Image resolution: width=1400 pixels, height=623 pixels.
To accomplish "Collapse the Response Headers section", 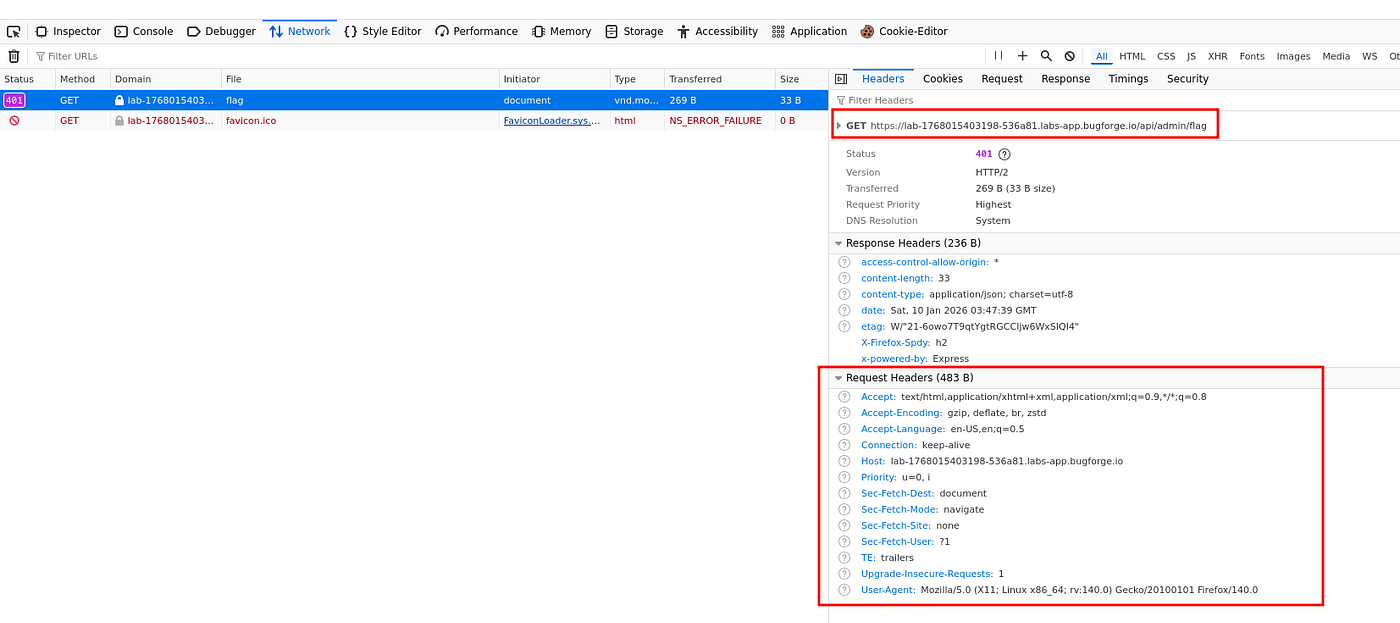I will tap(839, 243).
